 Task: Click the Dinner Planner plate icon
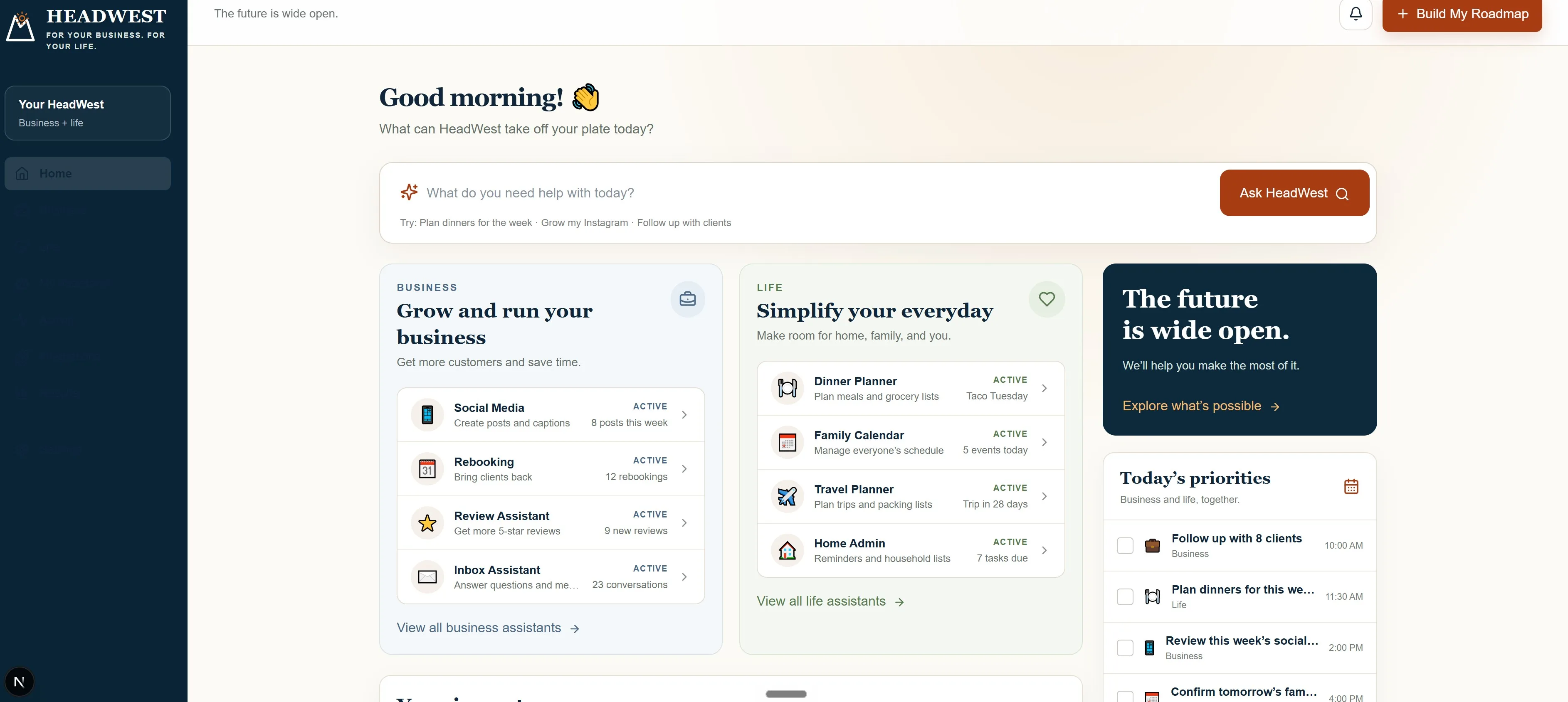point(788,388)
